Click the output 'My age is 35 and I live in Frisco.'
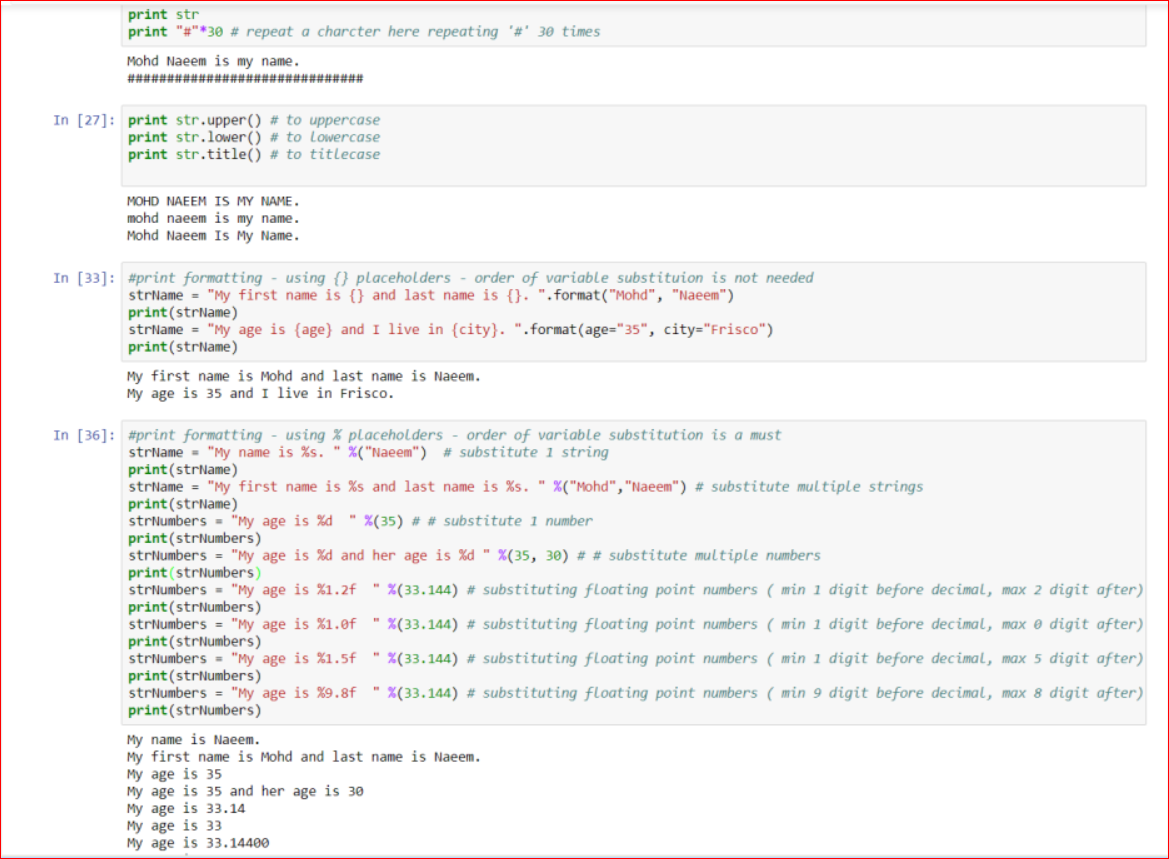1169x859 pixels. pyautogui.click(x=260, y=394)
